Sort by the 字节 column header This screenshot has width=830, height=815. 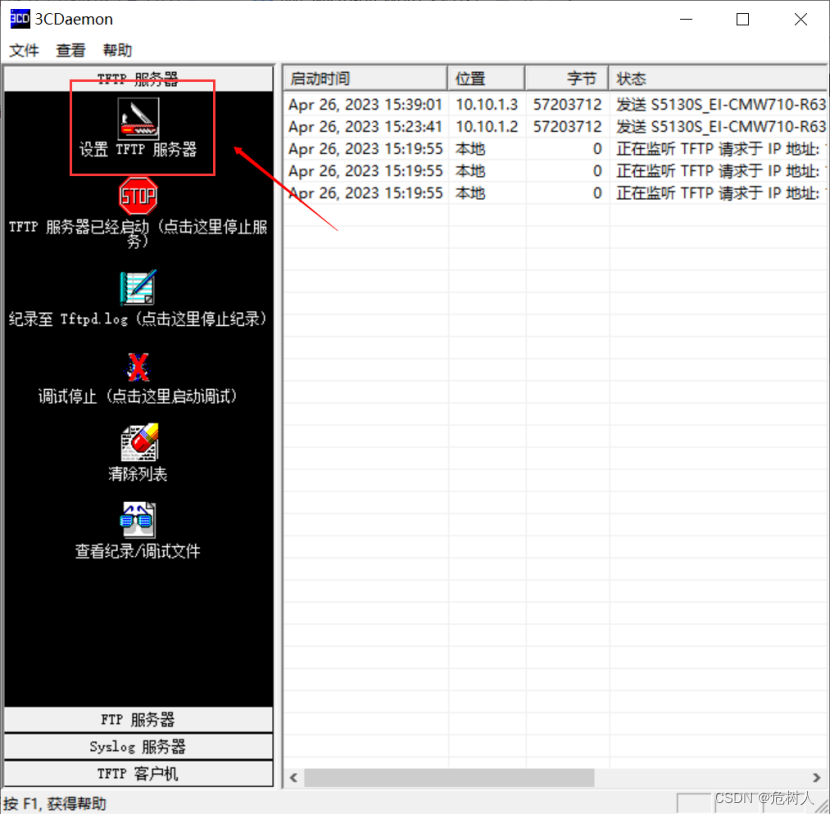566,78
